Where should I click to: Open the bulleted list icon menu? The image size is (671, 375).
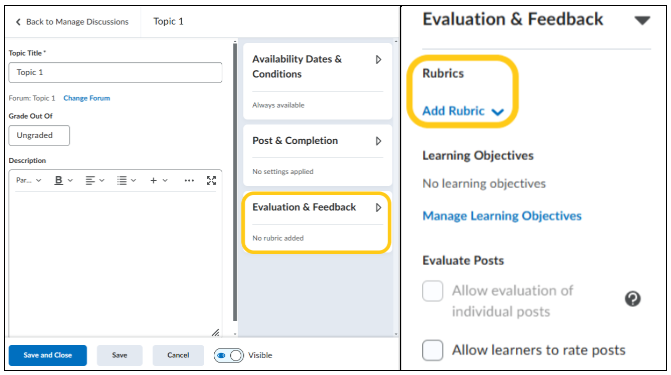pyautogui.click(x=126, y=181)
